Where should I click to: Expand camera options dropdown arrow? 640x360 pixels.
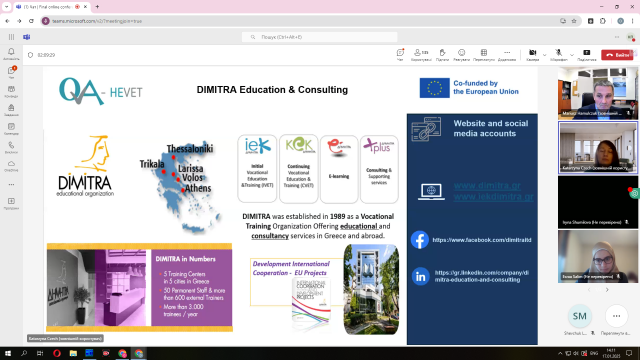(544, 55)
